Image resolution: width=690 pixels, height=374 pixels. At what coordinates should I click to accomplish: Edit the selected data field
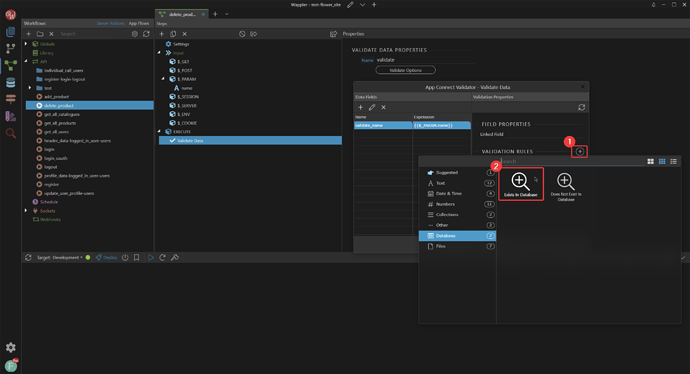tap(372, 107)
